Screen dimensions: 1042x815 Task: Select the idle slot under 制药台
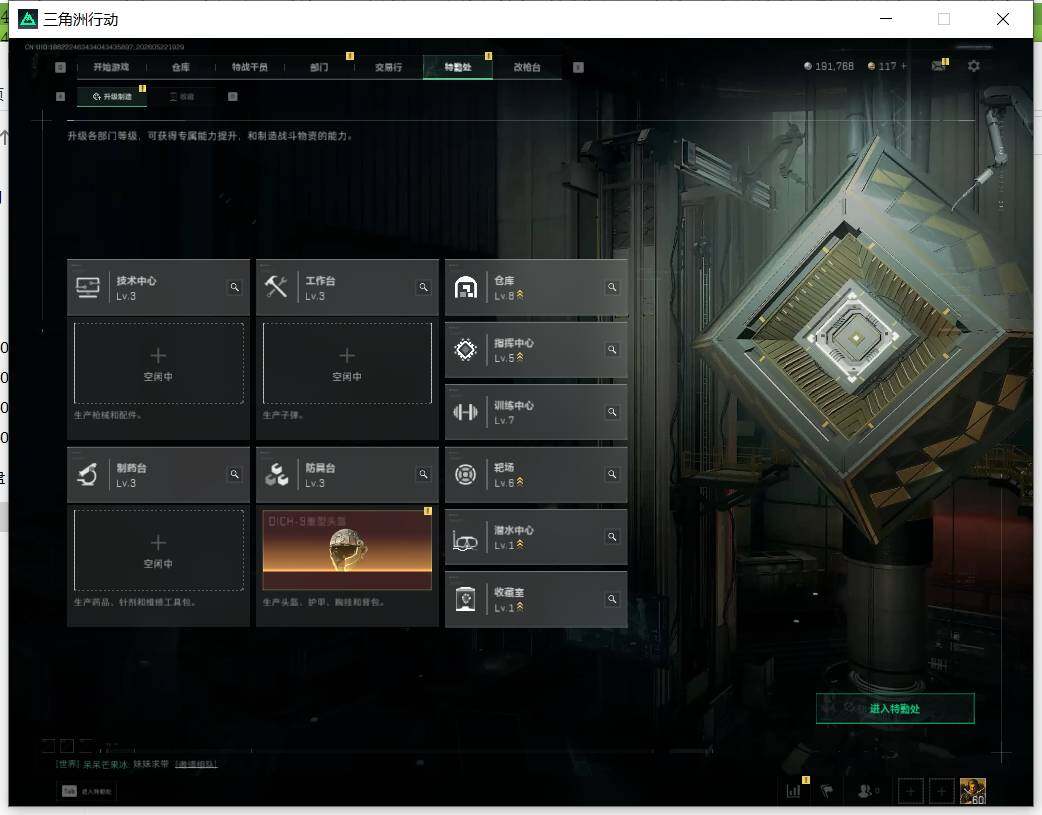point(158,550)
